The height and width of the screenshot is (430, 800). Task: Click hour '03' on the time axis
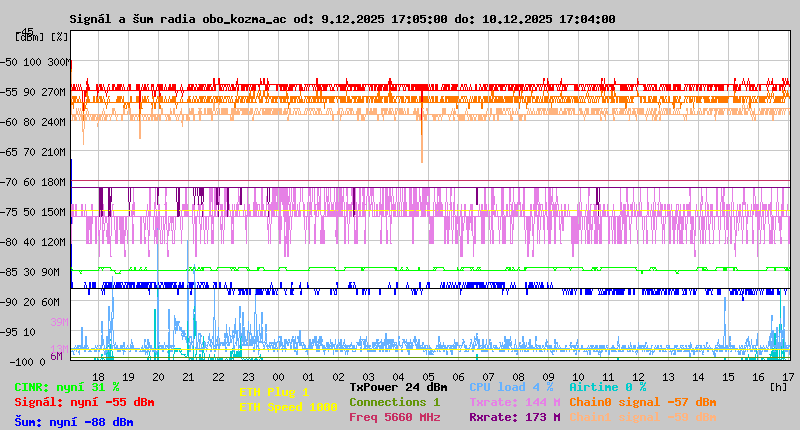point(368,377)
